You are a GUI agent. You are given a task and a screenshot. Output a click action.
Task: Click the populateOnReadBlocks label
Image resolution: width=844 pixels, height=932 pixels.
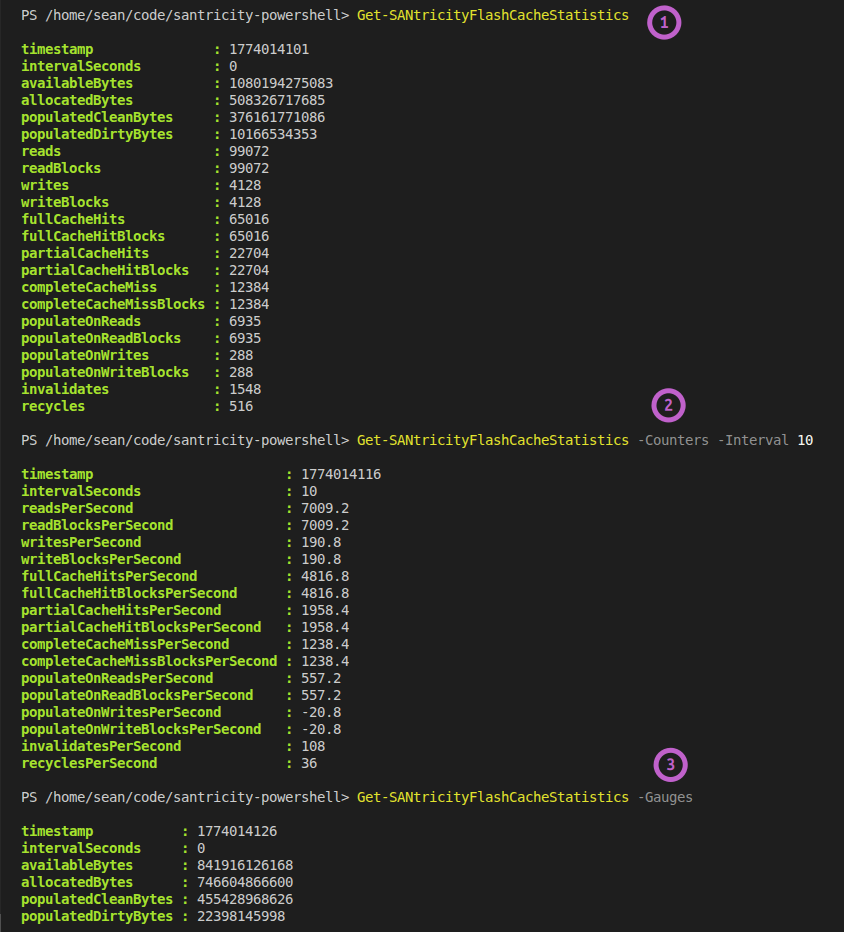tap(101, 338)
